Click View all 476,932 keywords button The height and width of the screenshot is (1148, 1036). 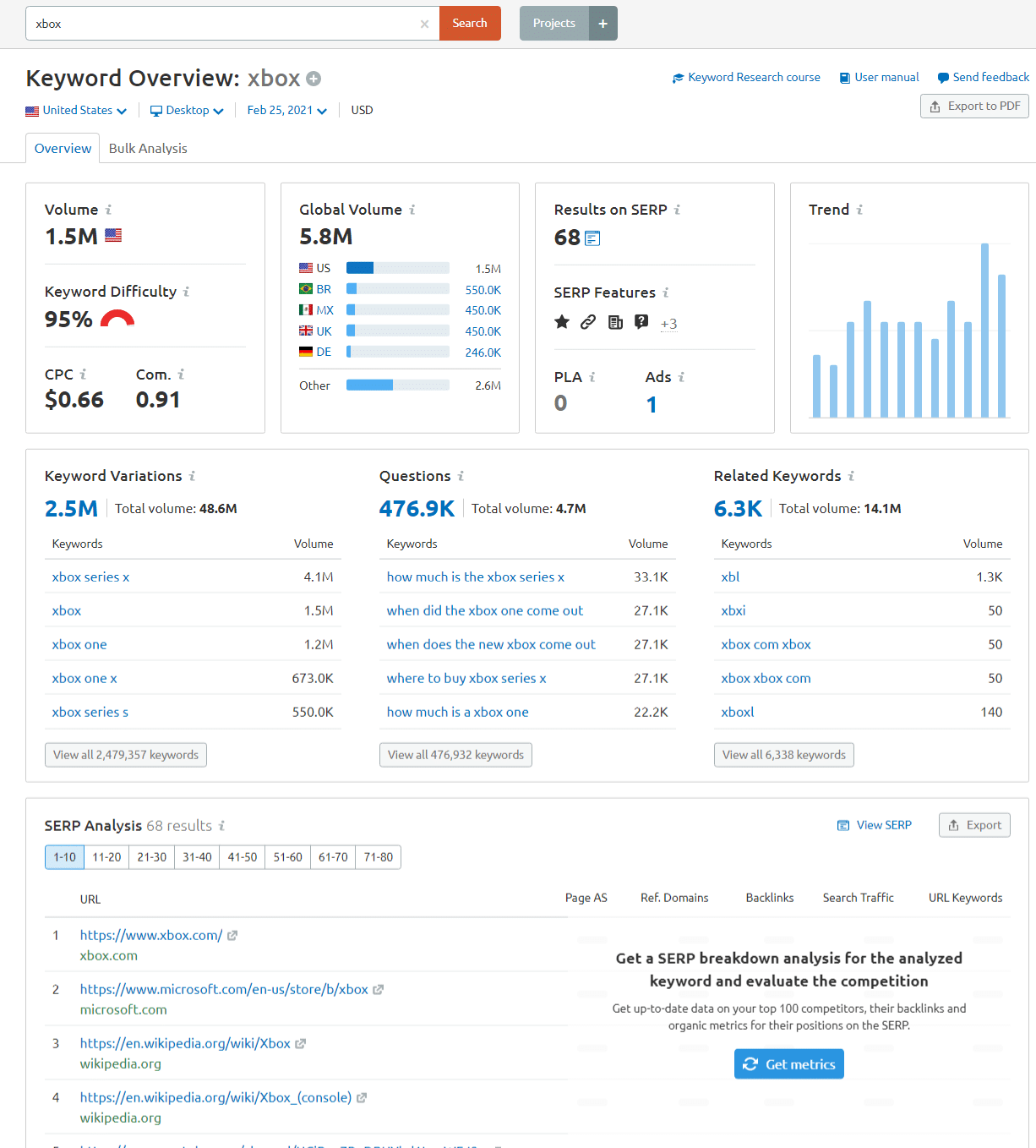[x=455, y=755]
